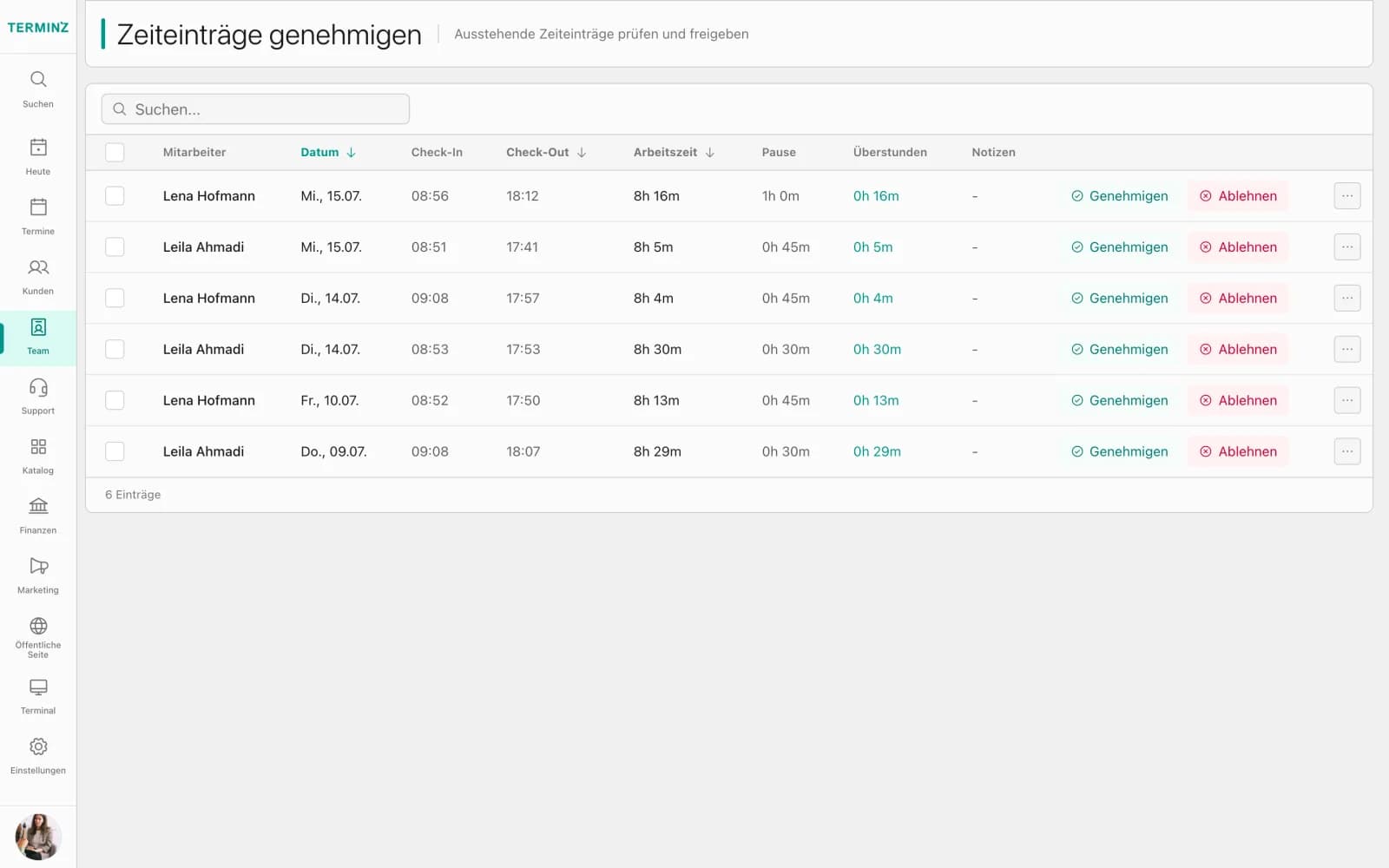Approve Lena Hofmann's 15.07. entry

[1119, 196]
